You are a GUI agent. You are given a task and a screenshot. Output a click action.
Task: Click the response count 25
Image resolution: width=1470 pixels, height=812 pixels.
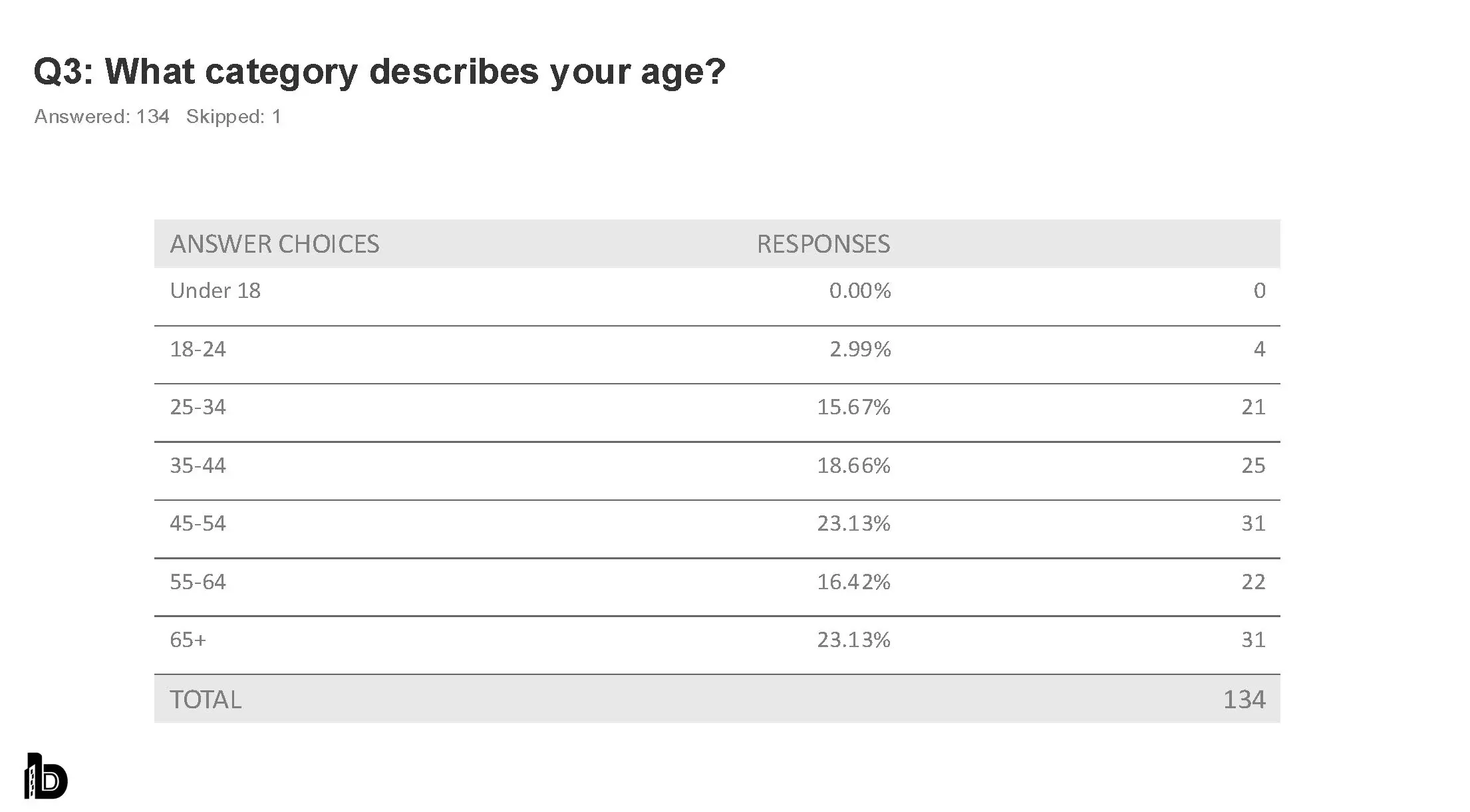[1253, 466]
